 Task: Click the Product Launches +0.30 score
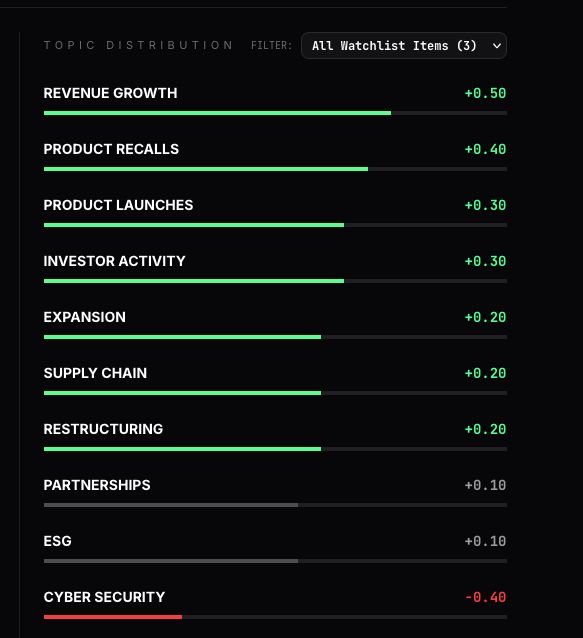tap(485, 205)
